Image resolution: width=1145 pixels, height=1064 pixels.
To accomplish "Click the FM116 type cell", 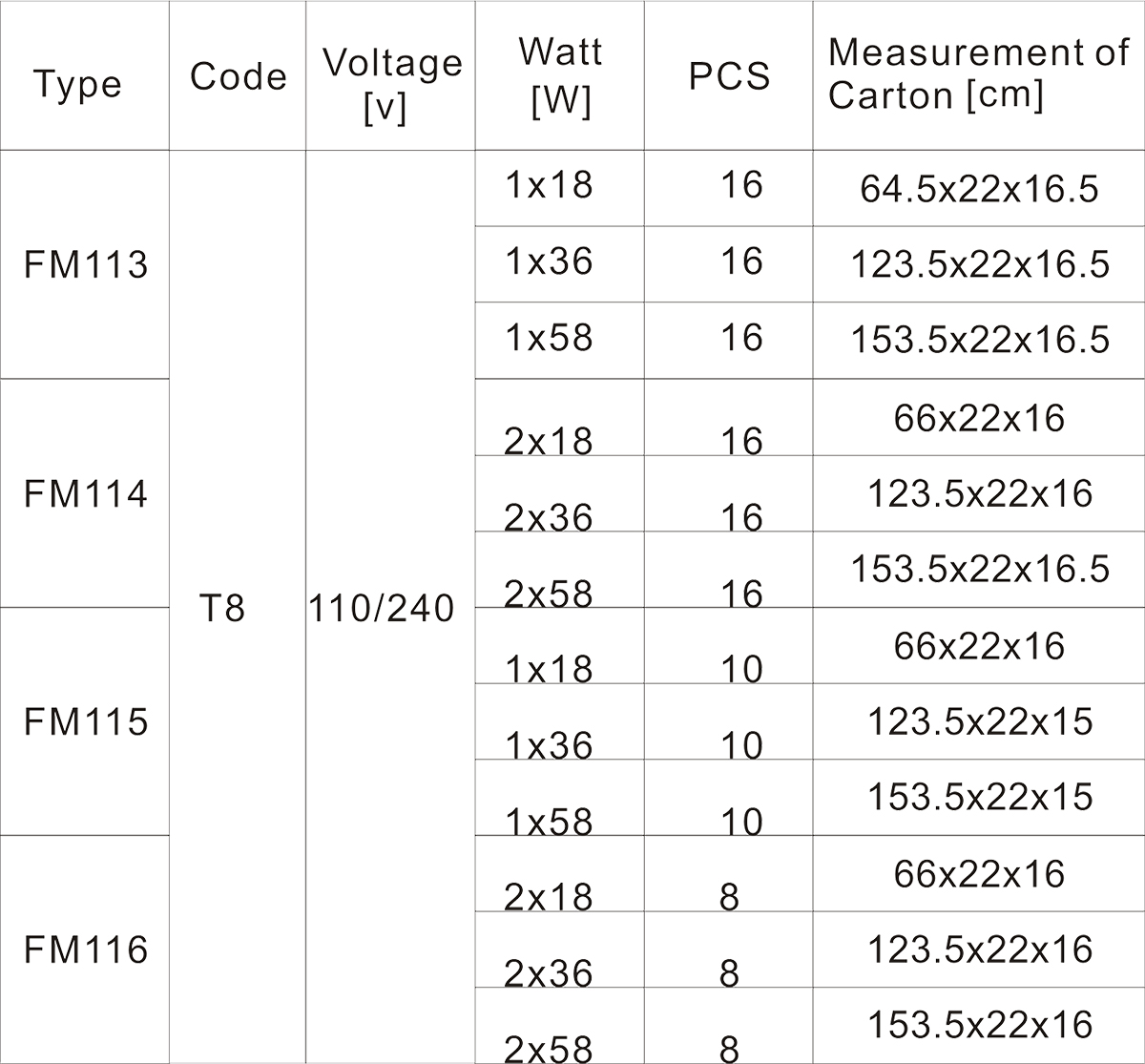I will coord(86,949).
